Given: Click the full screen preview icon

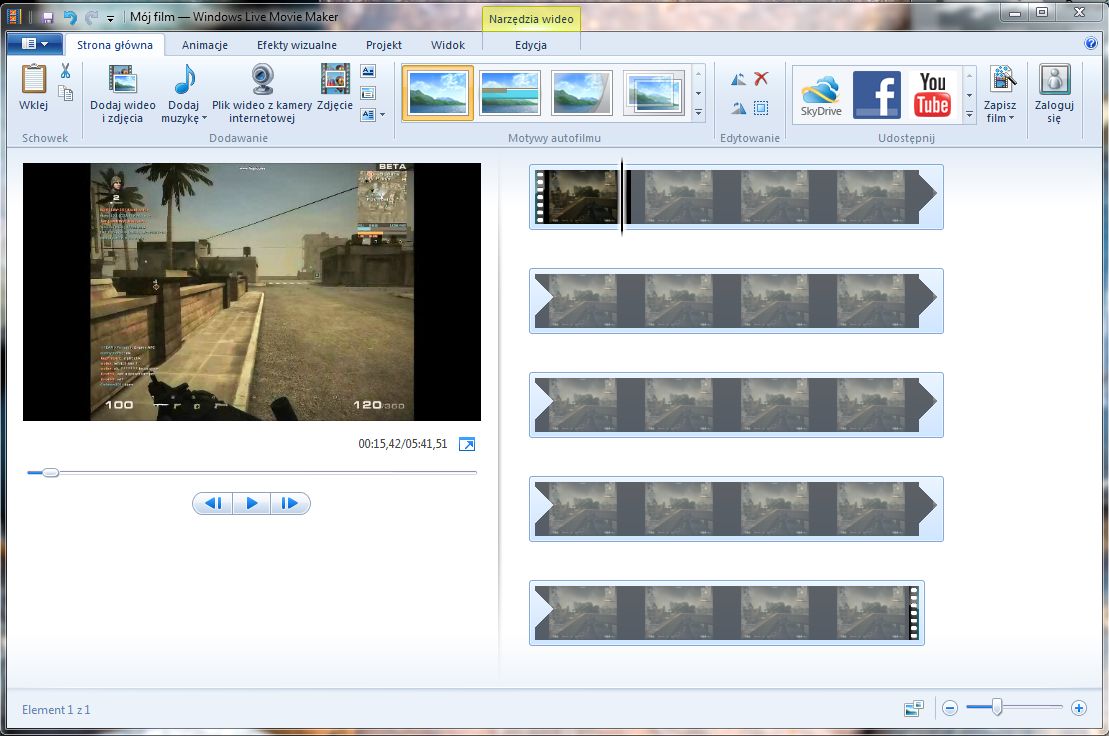Looking at the screenshot, I should coord(467,444).
